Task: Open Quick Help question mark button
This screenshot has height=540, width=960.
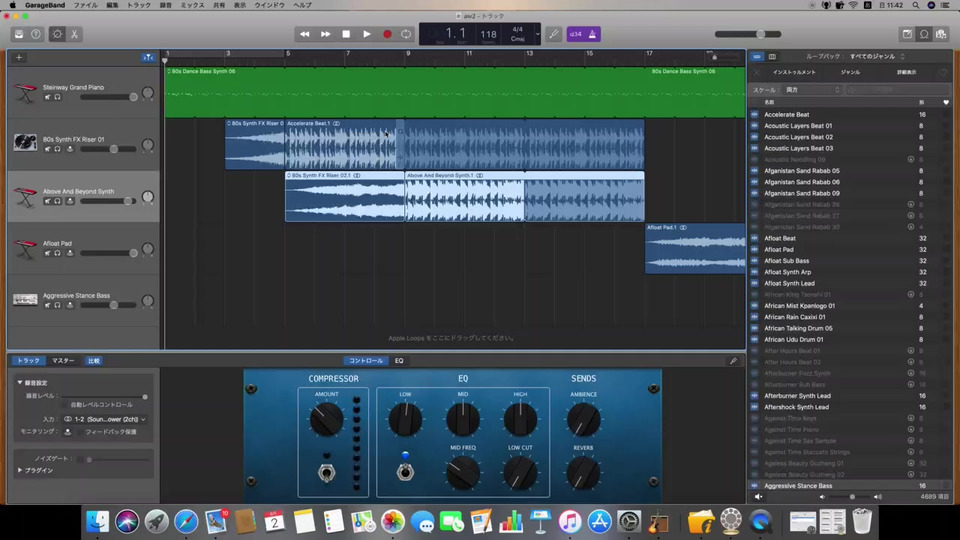Action: (x=36, y=34)
